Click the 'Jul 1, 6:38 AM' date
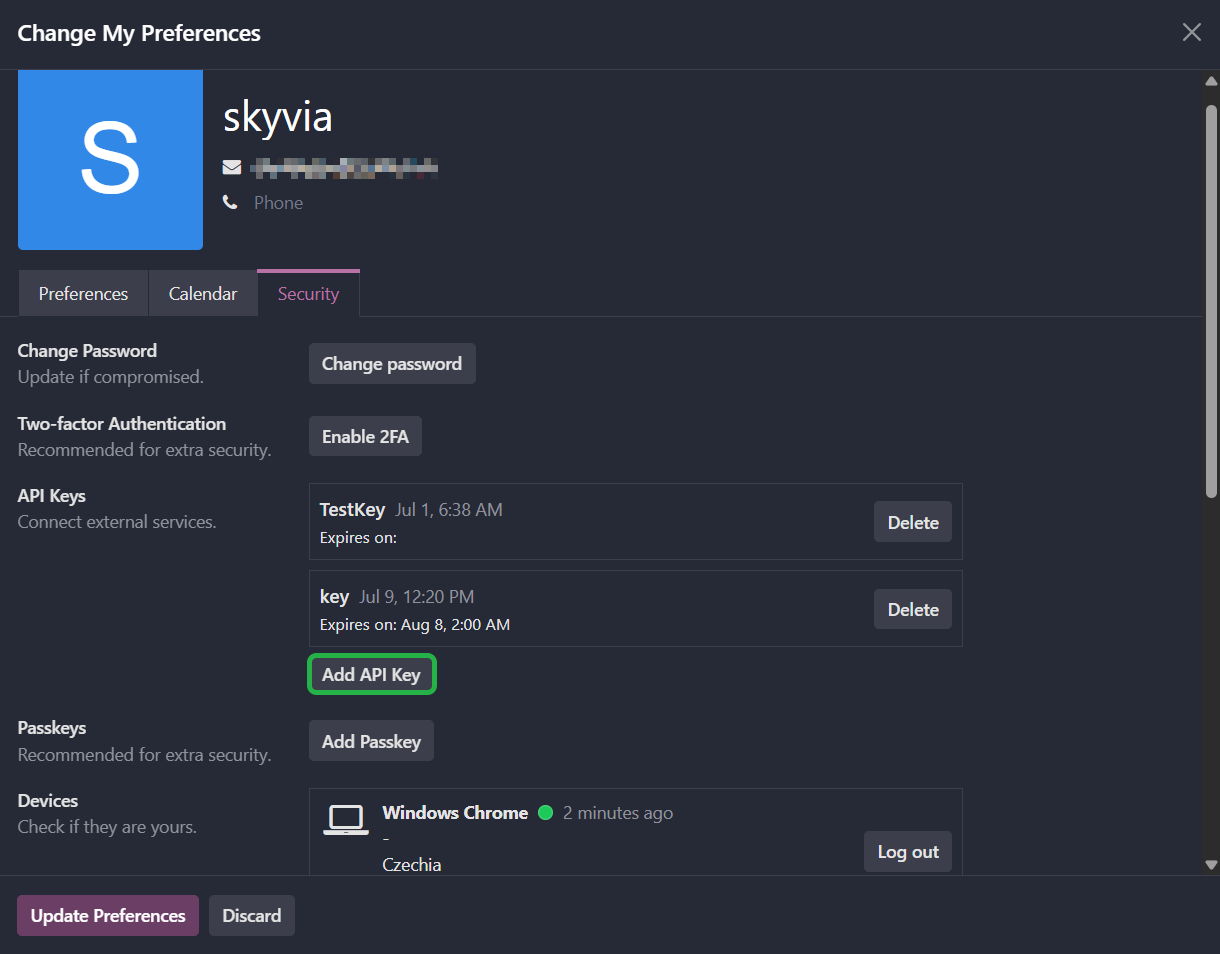 pos(449,510)
